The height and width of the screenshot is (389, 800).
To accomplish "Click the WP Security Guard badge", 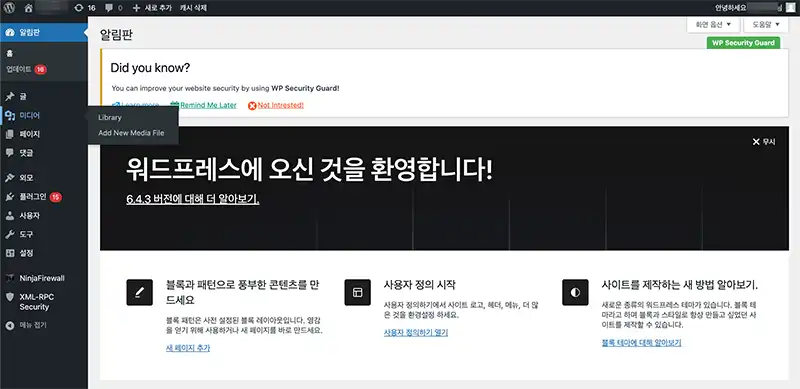I will [x=743, y=43].
